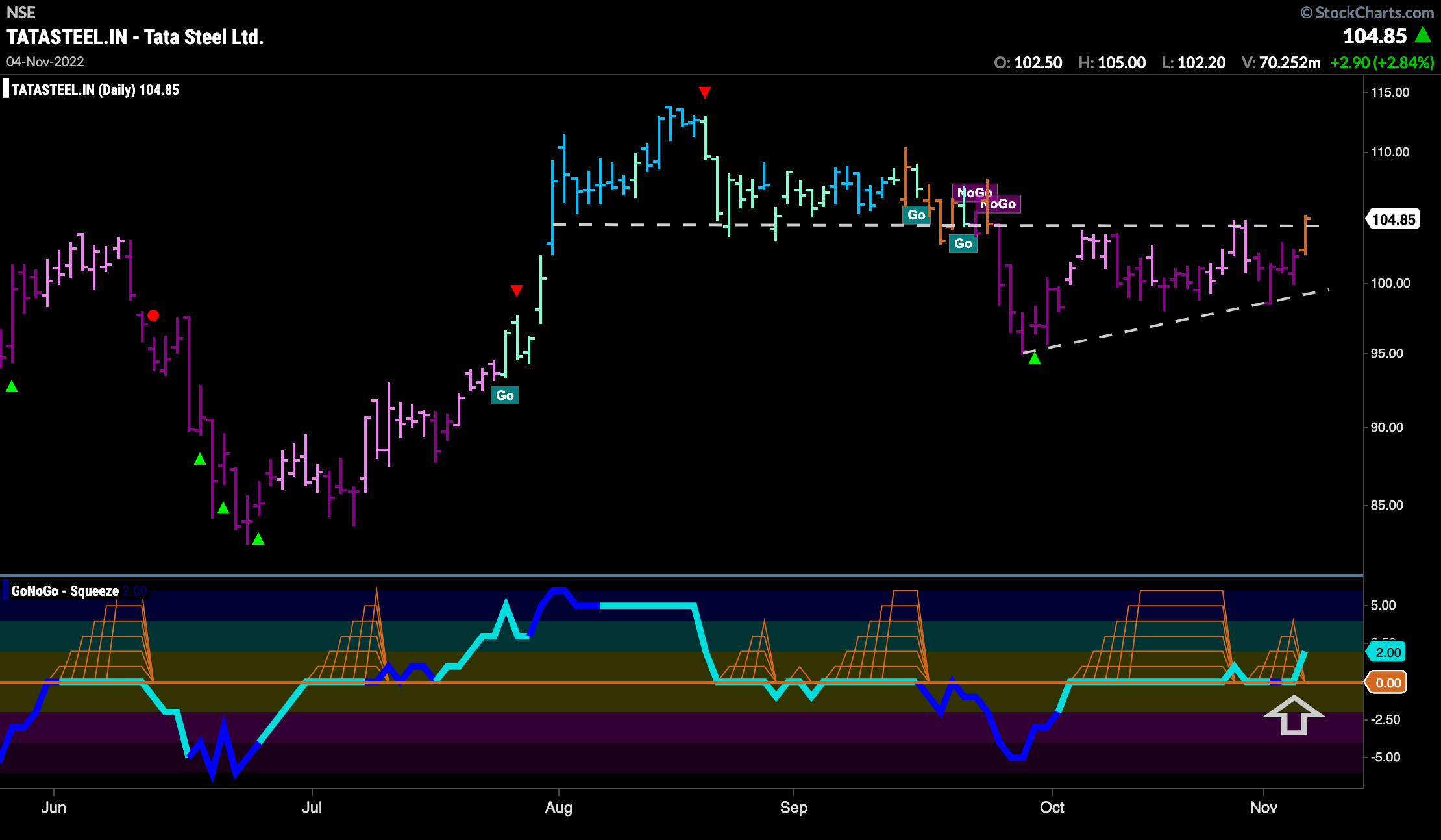1441x840 pixels.
Task: Click the Low value 102.20
Action: click(x=1201, y=63)
